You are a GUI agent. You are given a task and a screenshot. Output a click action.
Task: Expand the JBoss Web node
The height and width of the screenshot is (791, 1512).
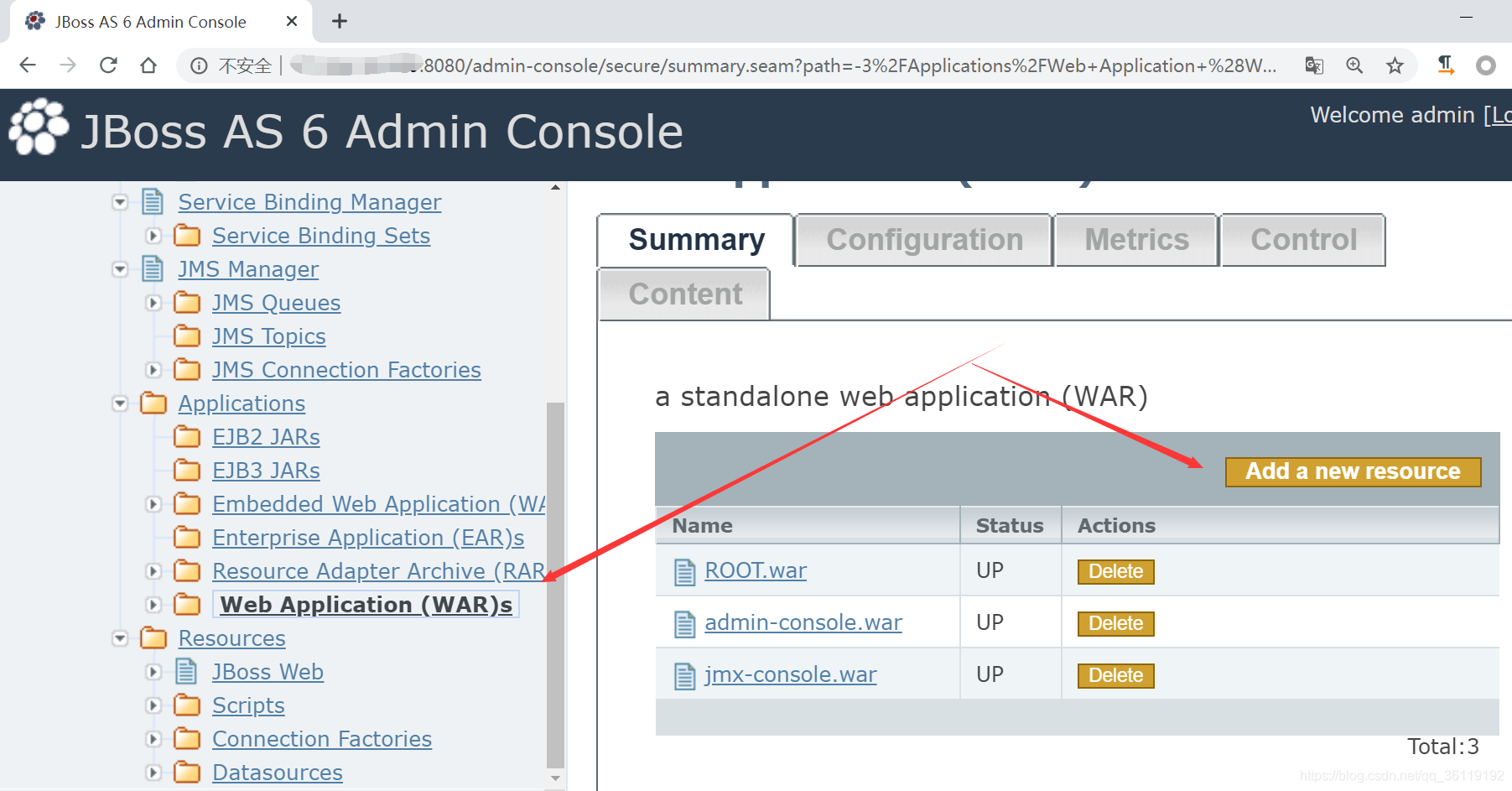coord(153,672)
